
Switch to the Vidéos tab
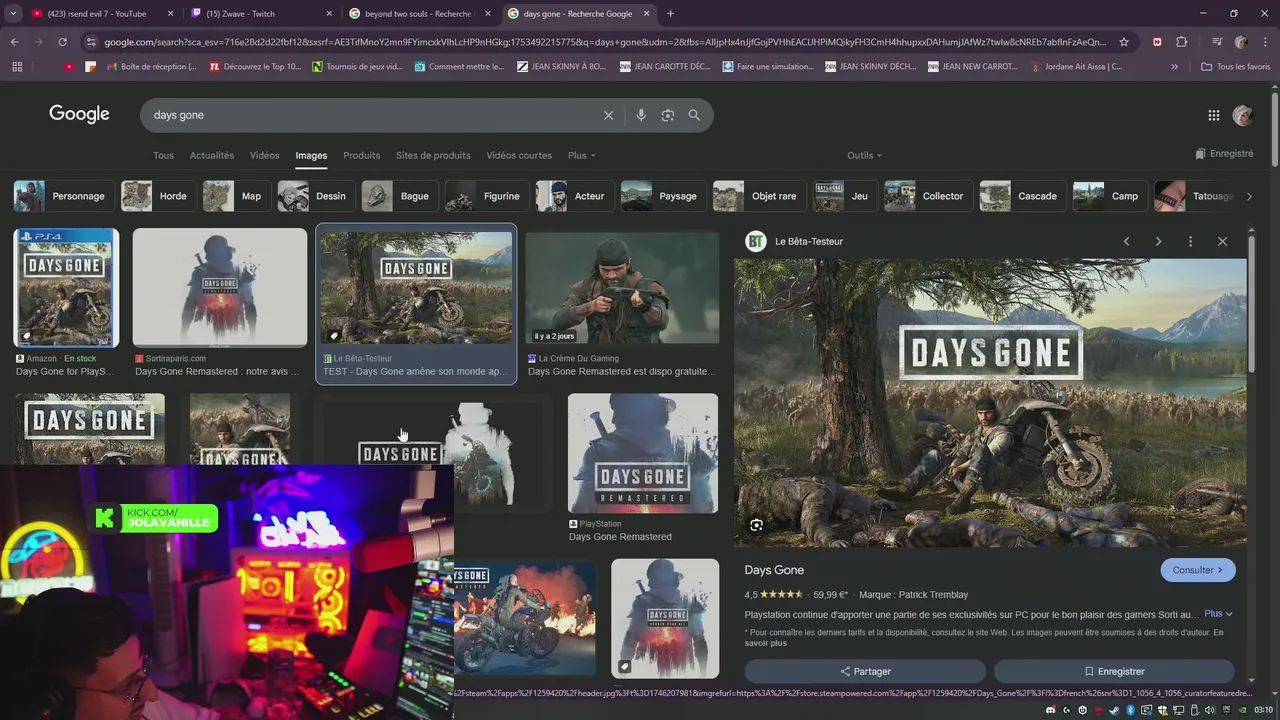point(265,156)
